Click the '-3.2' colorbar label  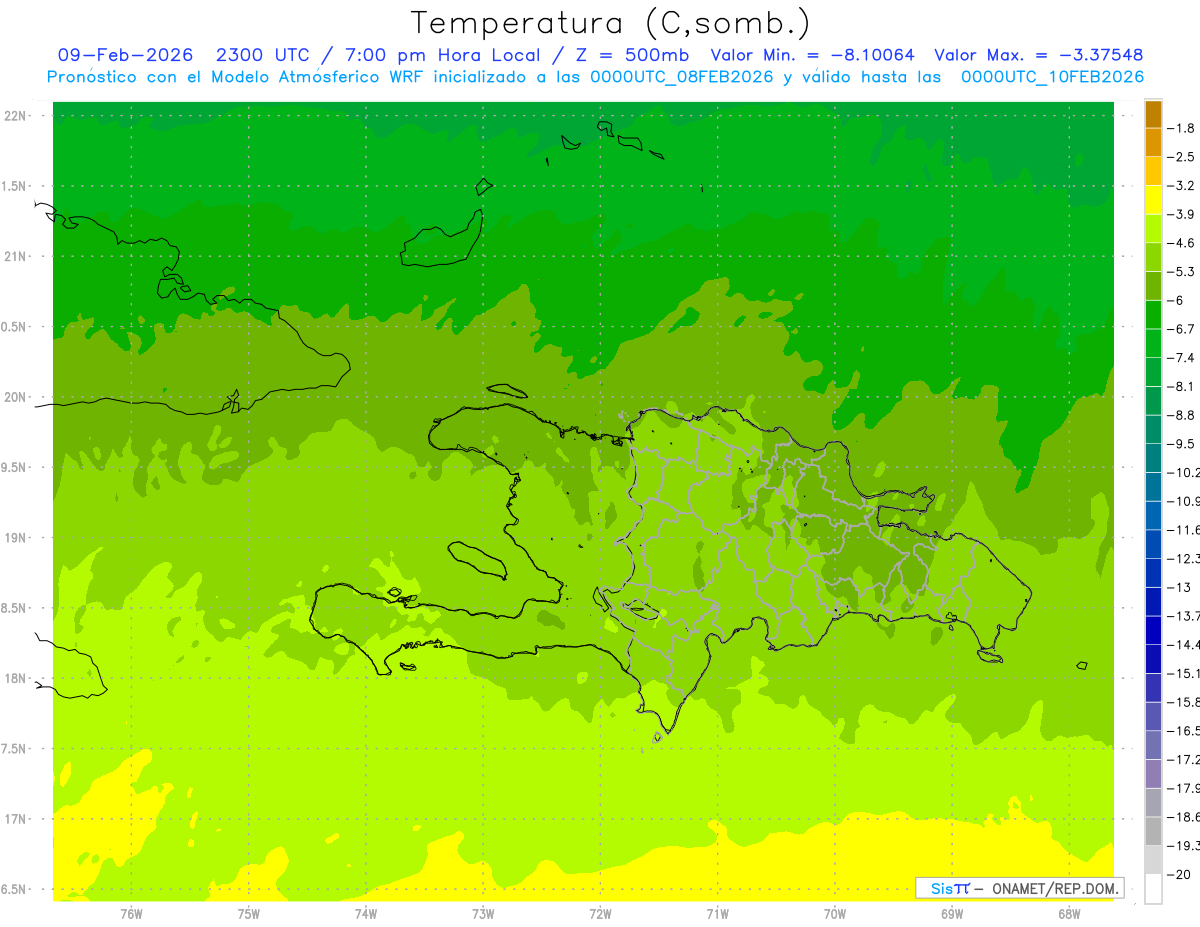(x=1181, y=186)
